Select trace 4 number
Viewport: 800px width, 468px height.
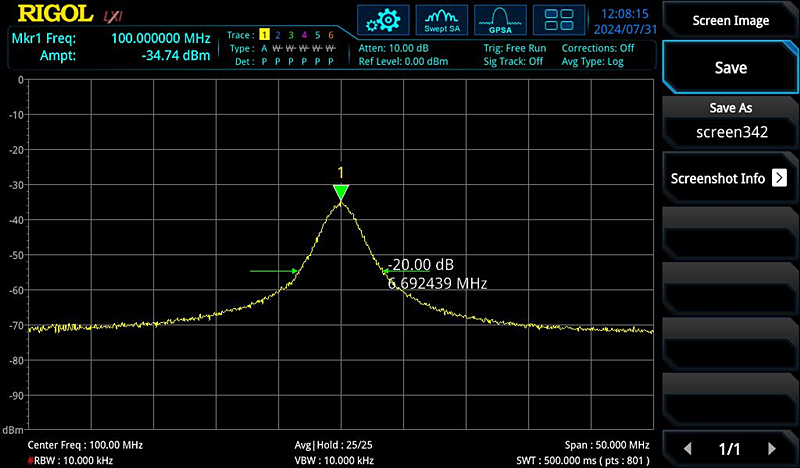[304, 35]
